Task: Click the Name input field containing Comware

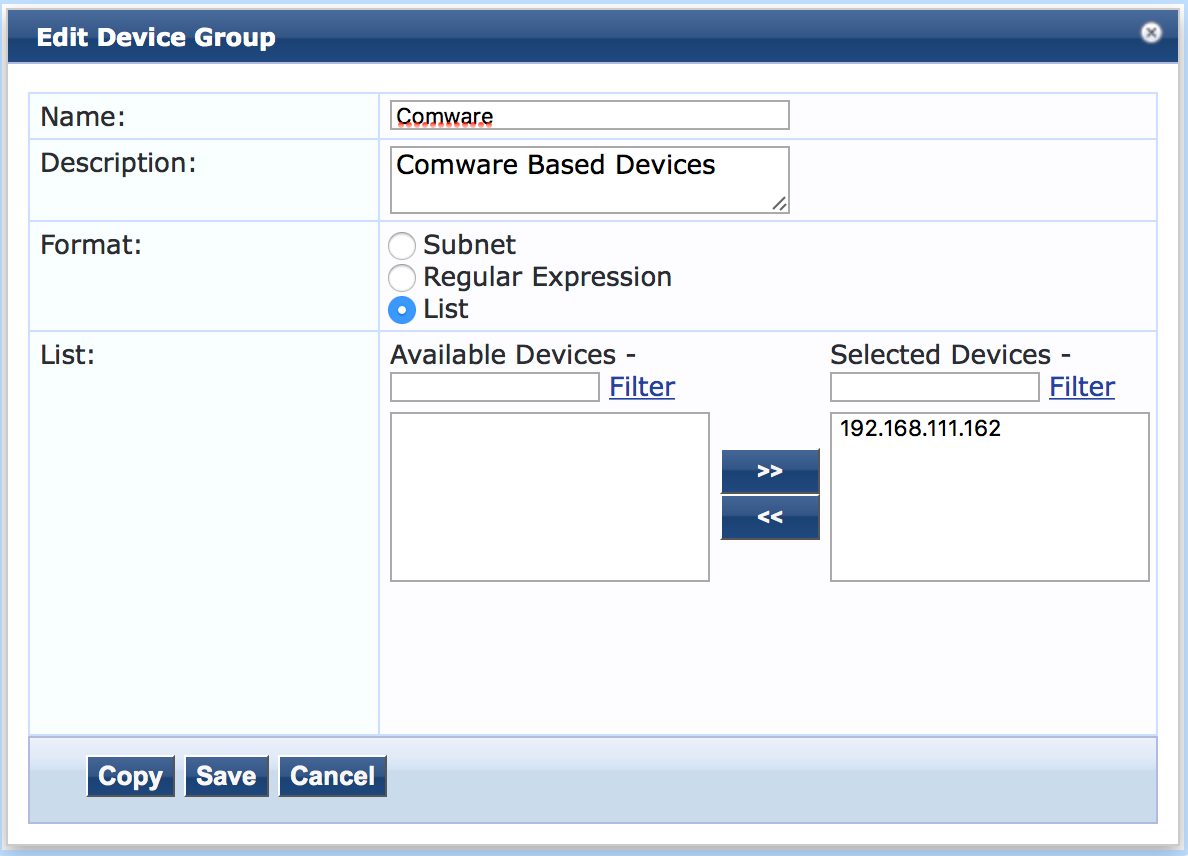Action: click(x=589, y=115)
